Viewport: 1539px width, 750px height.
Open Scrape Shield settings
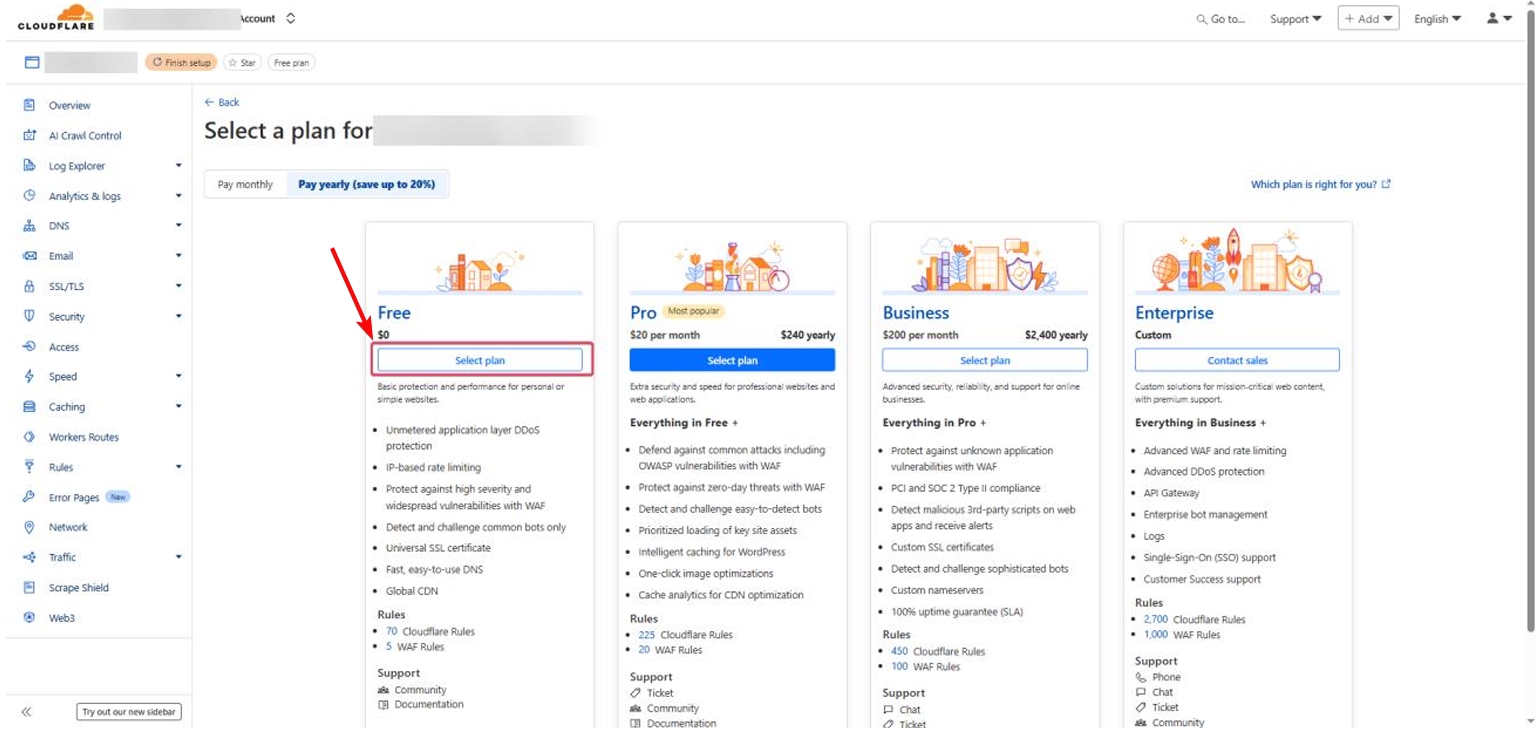(79, 588)
